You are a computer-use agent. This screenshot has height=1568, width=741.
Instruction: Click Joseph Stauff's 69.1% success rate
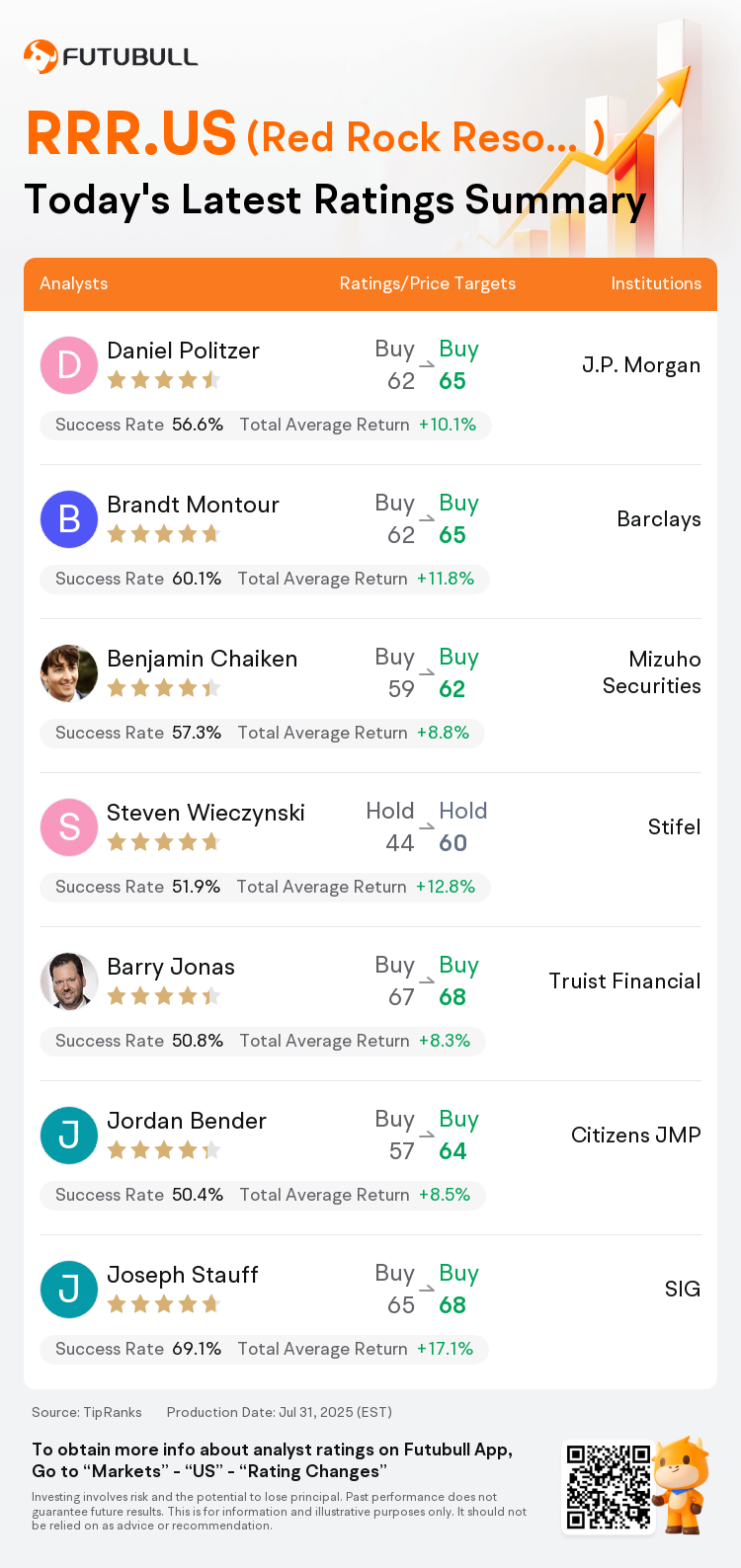[x=197, y=1349]
